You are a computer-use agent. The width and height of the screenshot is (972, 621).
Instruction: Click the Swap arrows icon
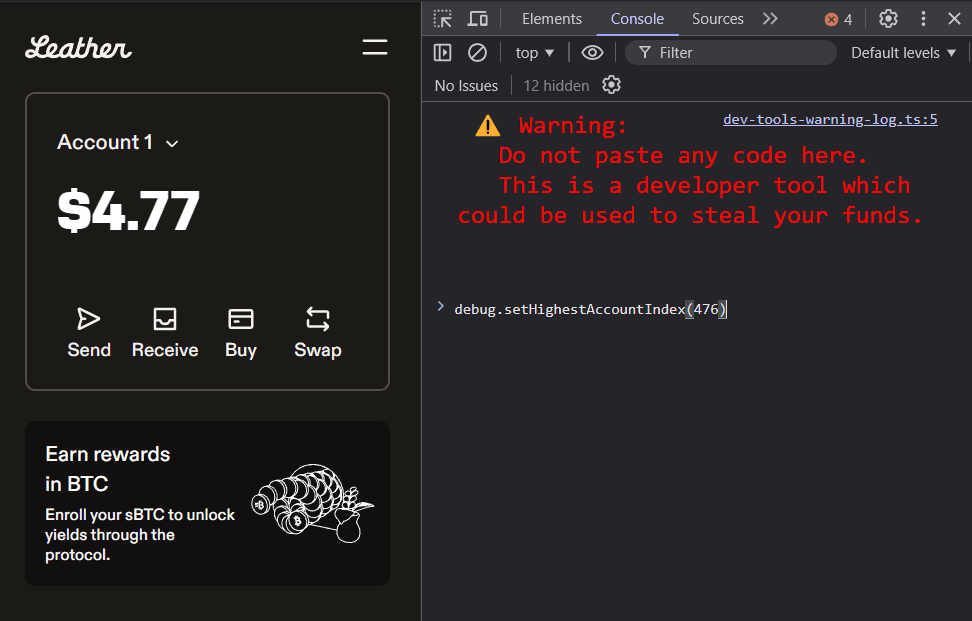click(318, 319)
